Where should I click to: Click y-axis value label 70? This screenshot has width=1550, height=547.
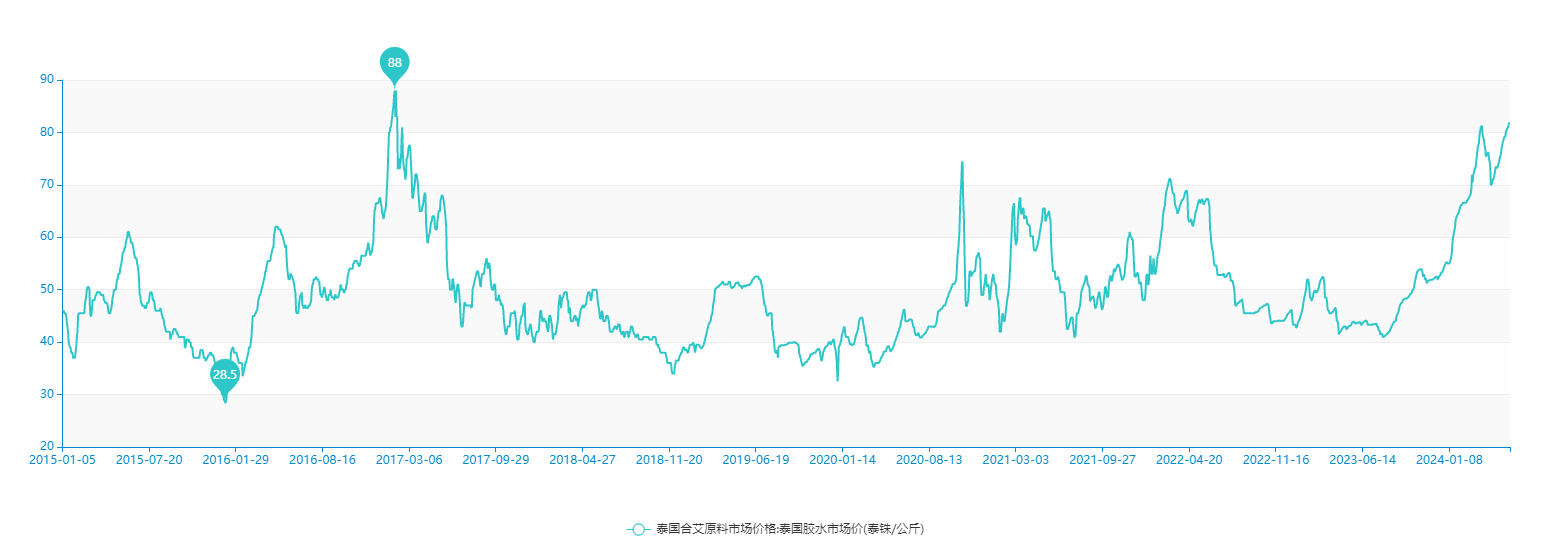click(47, 185)
